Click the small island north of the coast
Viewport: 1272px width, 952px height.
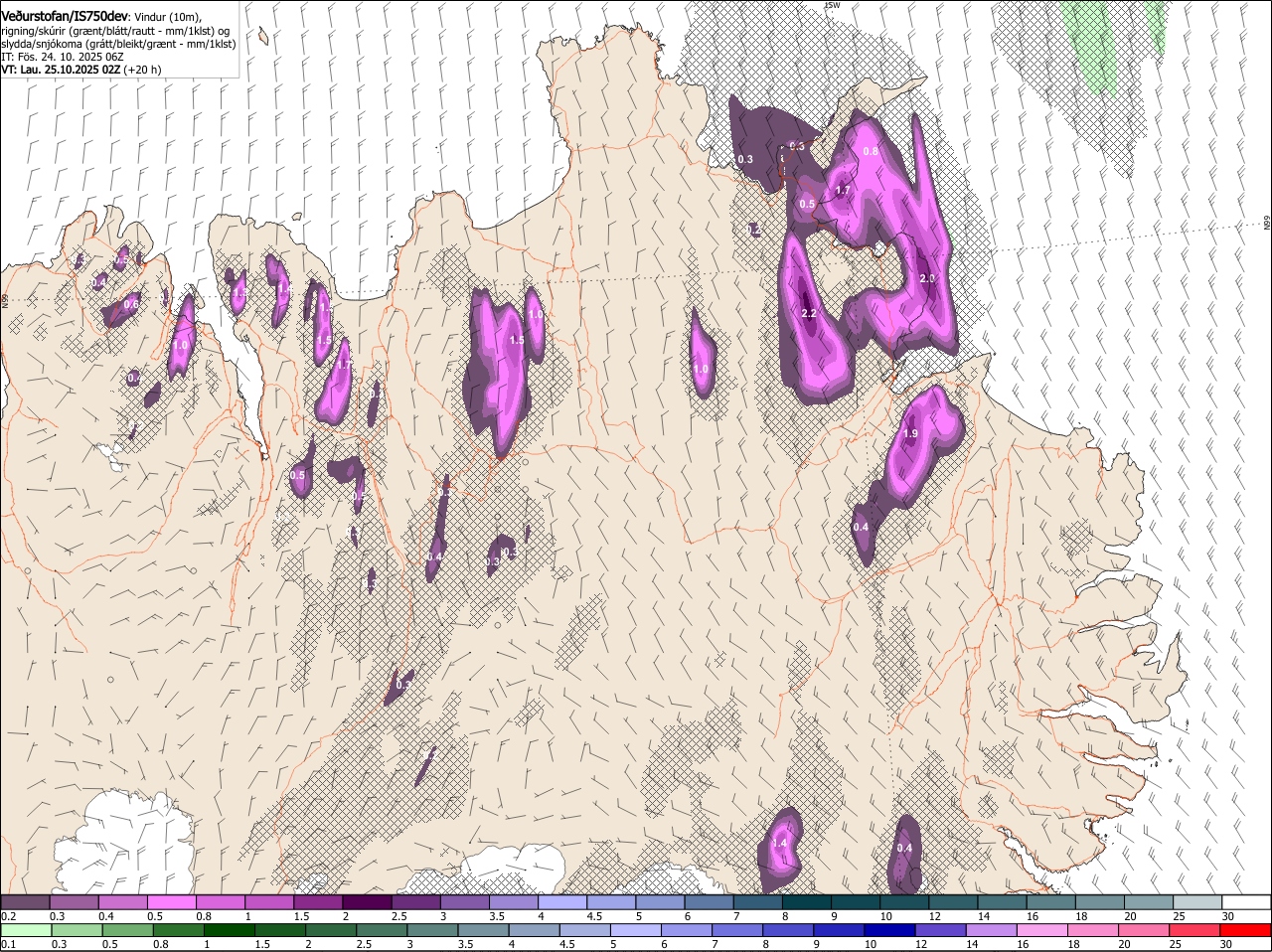click(263, 36)
